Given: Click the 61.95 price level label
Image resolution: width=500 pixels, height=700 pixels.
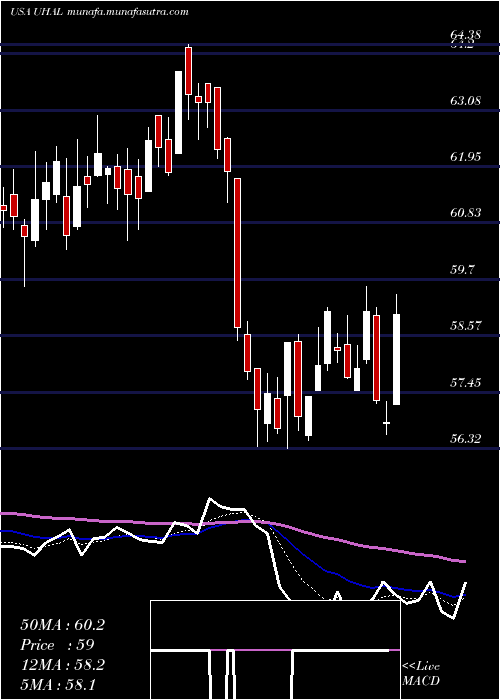Looking at the screenshot, I should (466, 156).
